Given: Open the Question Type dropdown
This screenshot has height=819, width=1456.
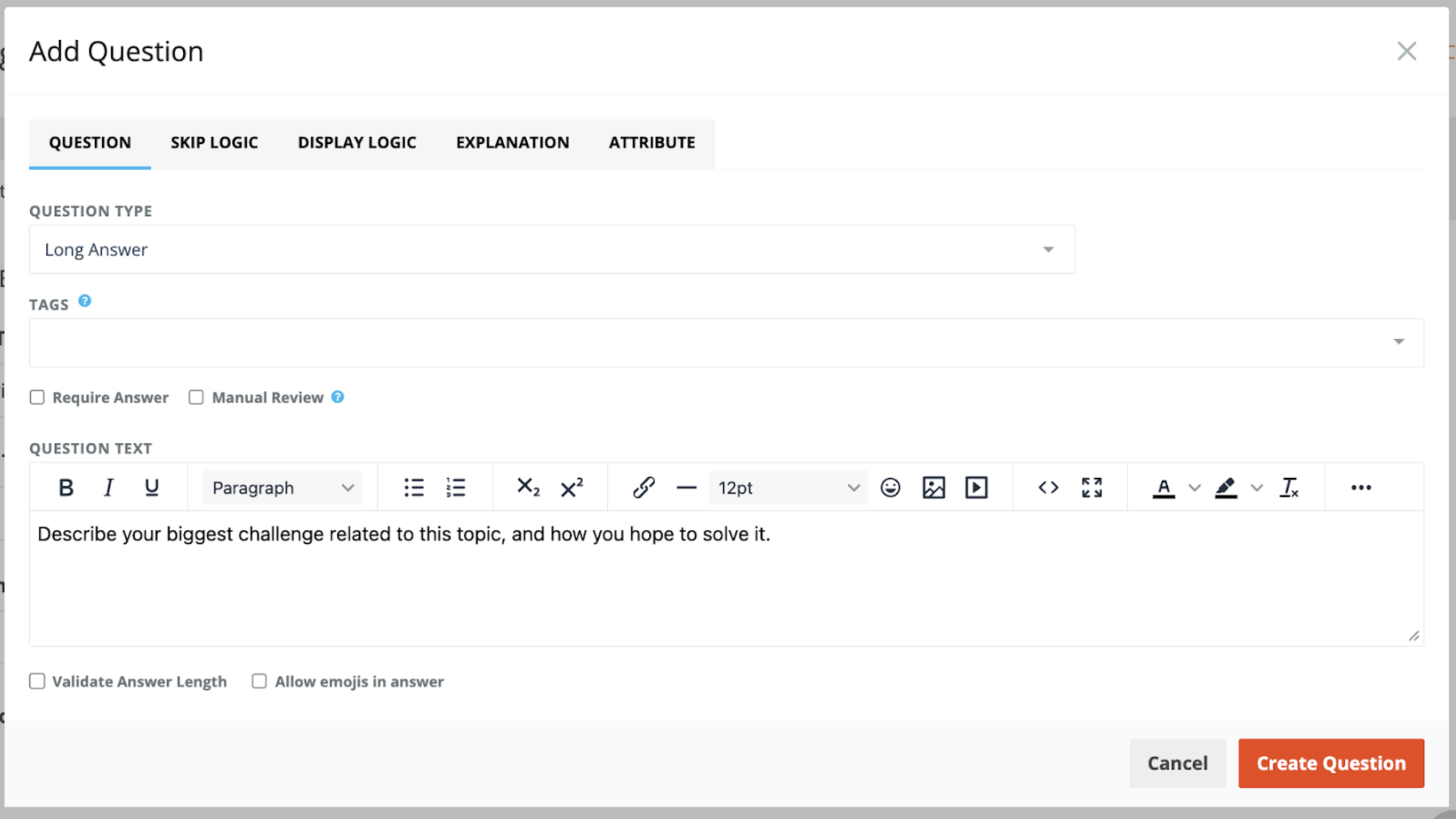Looking at the screenshot, I should (551, 250).
